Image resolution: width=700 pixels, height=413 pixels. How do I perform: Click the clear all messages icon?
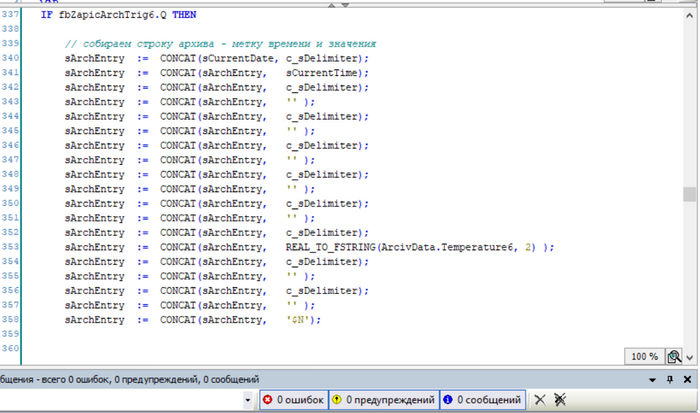point(560,400)
